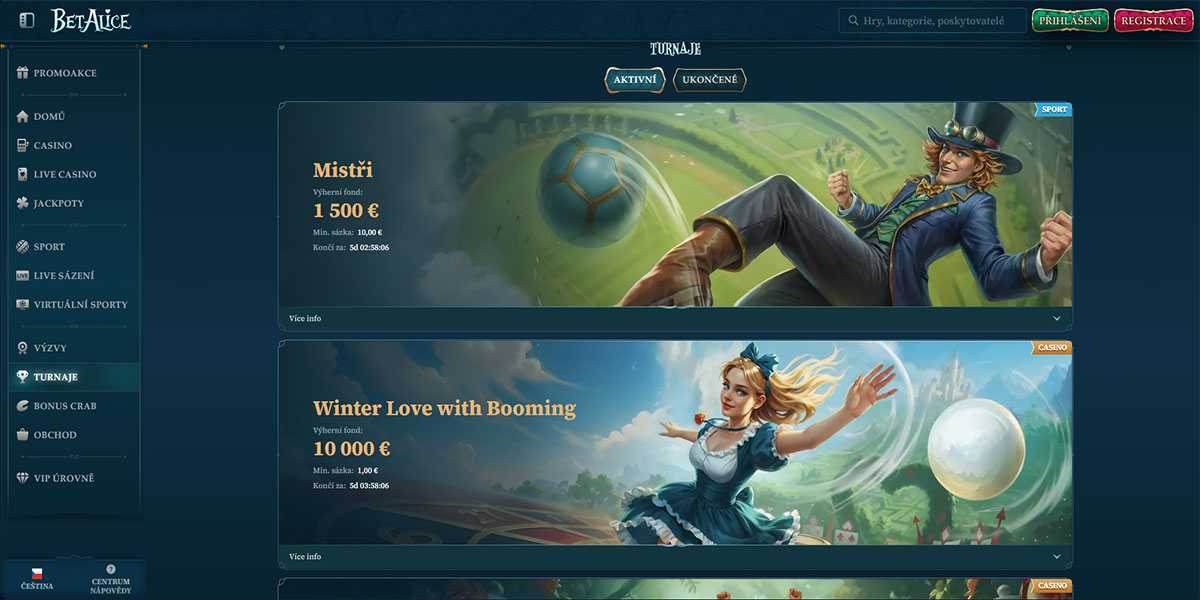Open the Mistři tournament banner
The width and height of the screenshot is (1200, 600).
pyautogui.click(x=675, y=204)
